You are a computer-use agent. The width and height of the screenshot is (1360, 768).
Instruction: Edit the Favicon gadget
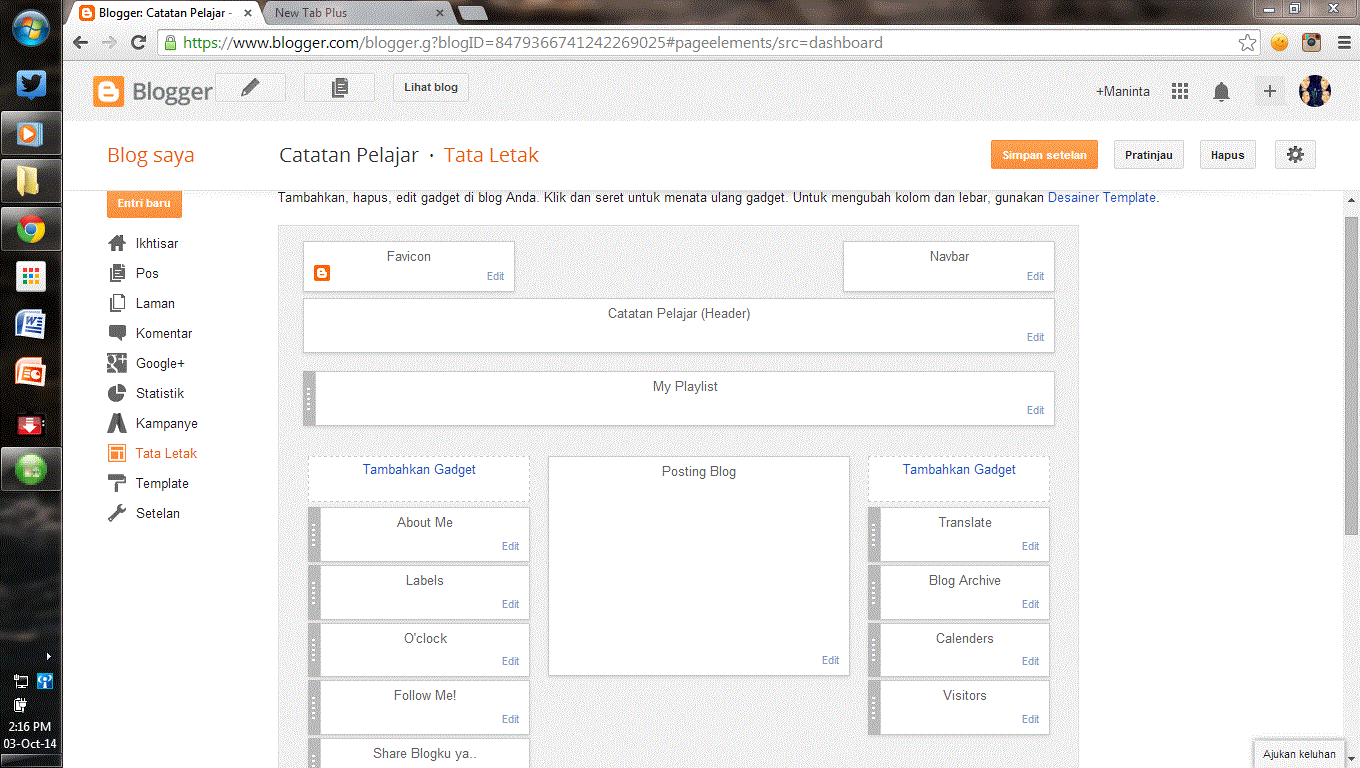[x=495, y=276]
